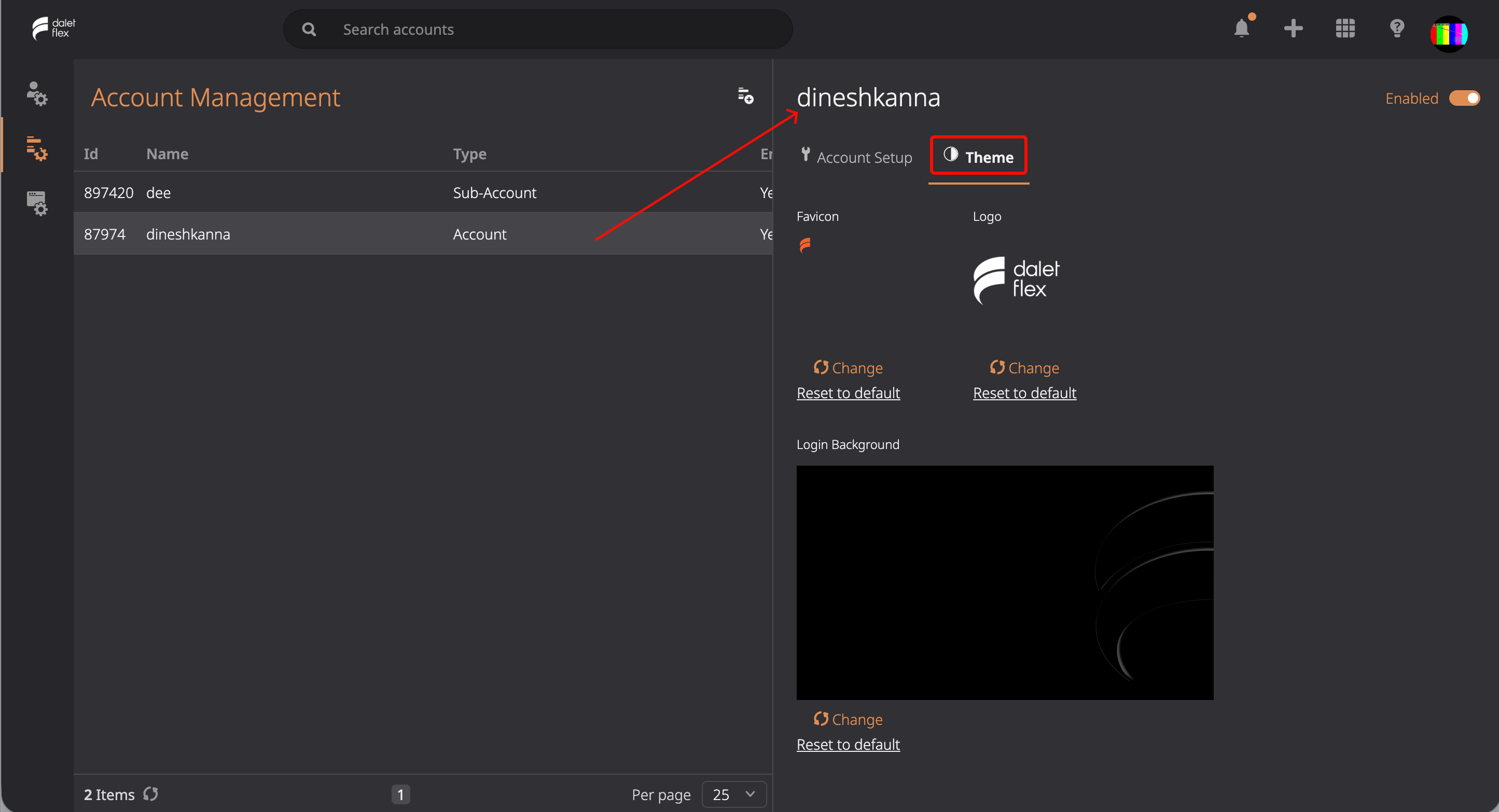
Task: Open the user settings sidebar icon
Action: coord(37,93)
